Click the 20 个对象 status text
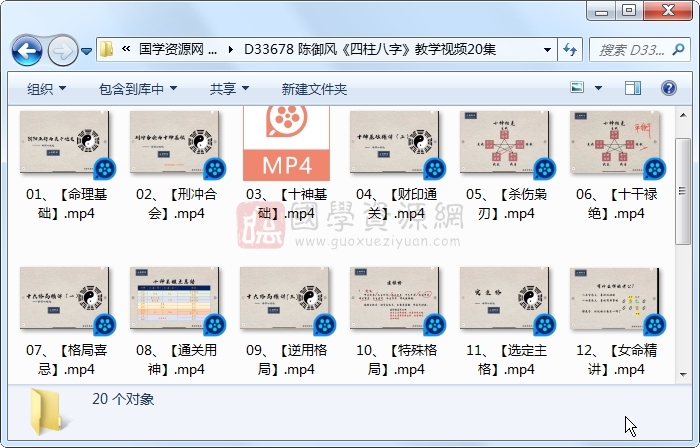 [123, 398]
